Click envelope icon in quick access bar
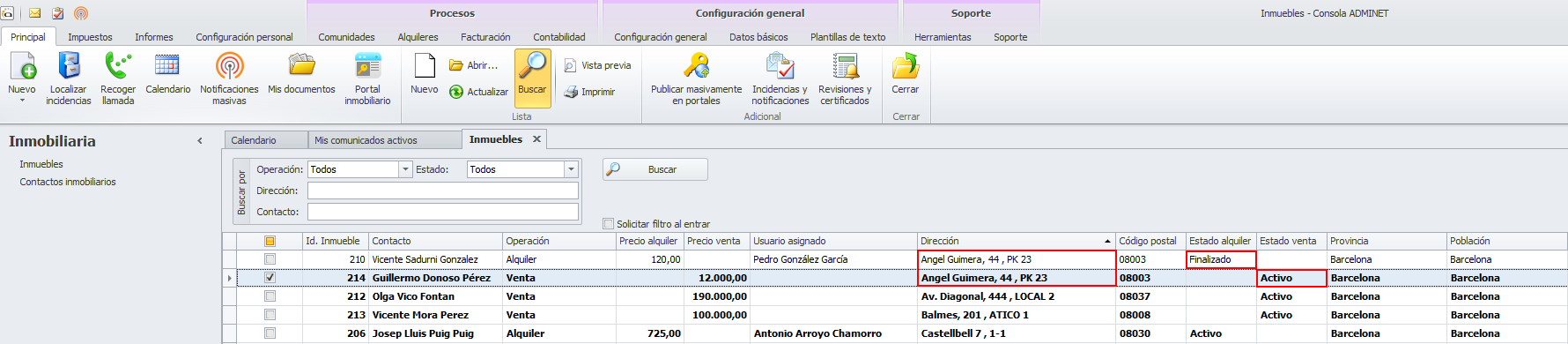The height and width of the screenshot is (344, 1568). (35, 13)
